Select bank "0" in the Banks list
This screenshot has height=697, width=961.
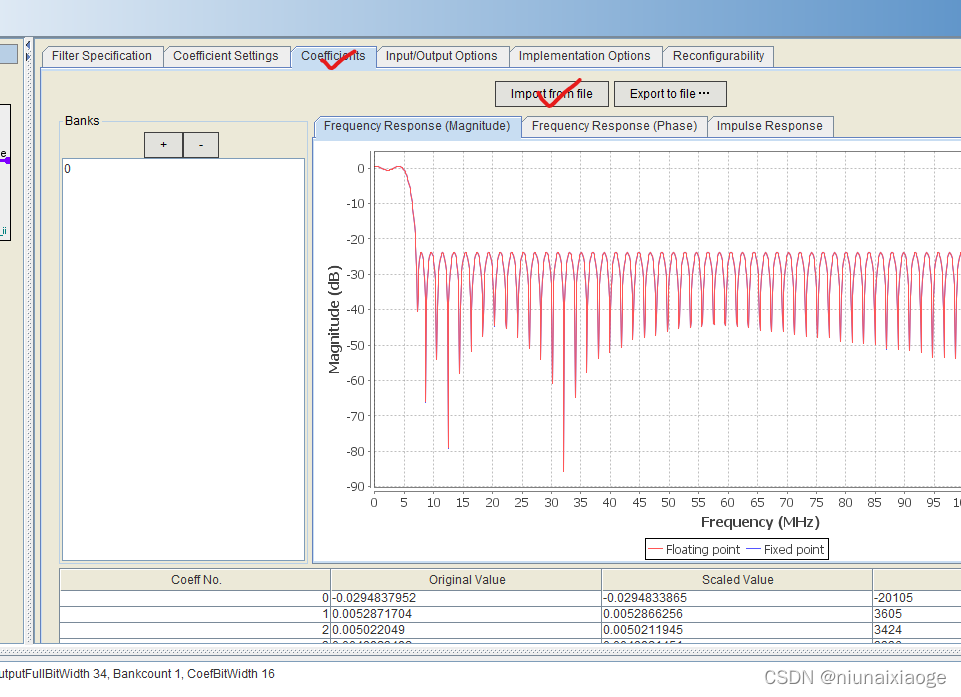(x=100, y=168)
